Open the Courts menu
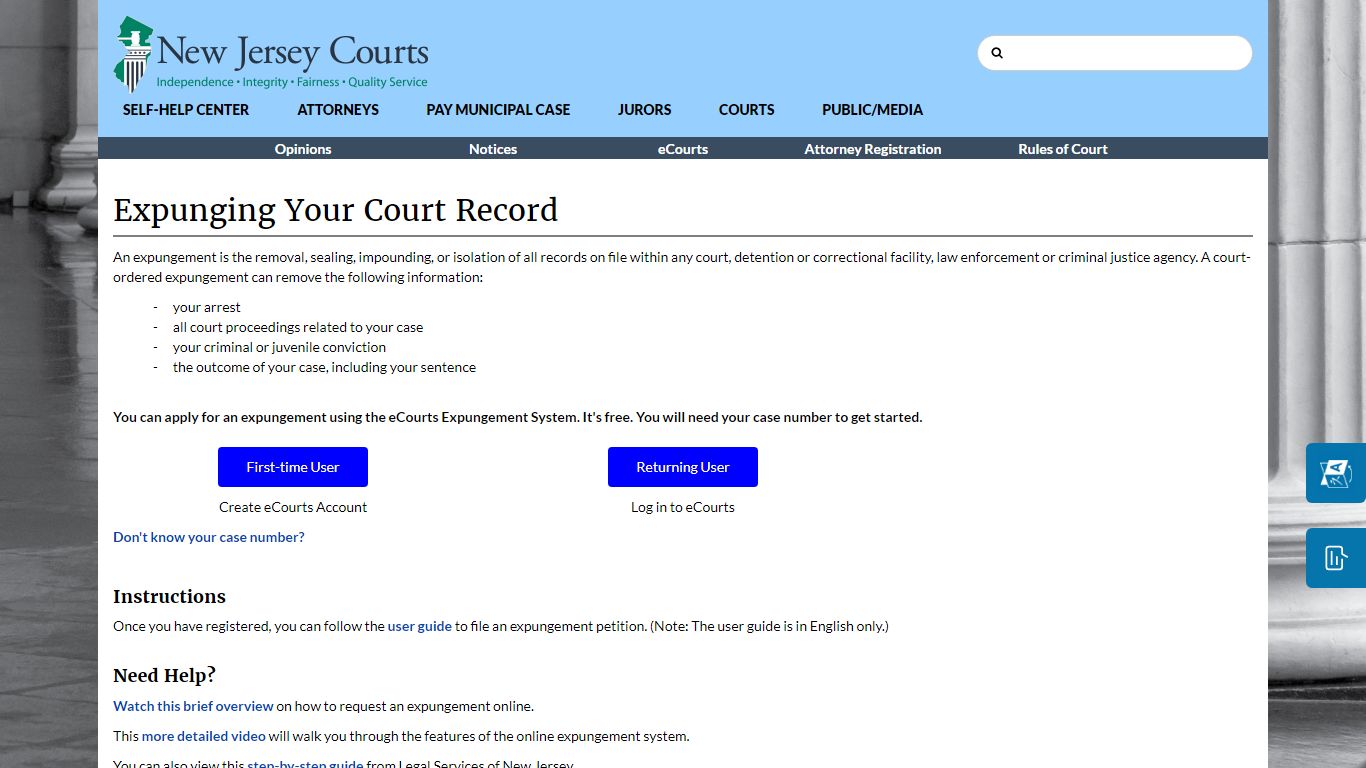The width and height of the screenshot is (1366, 768). click(746, 110)
